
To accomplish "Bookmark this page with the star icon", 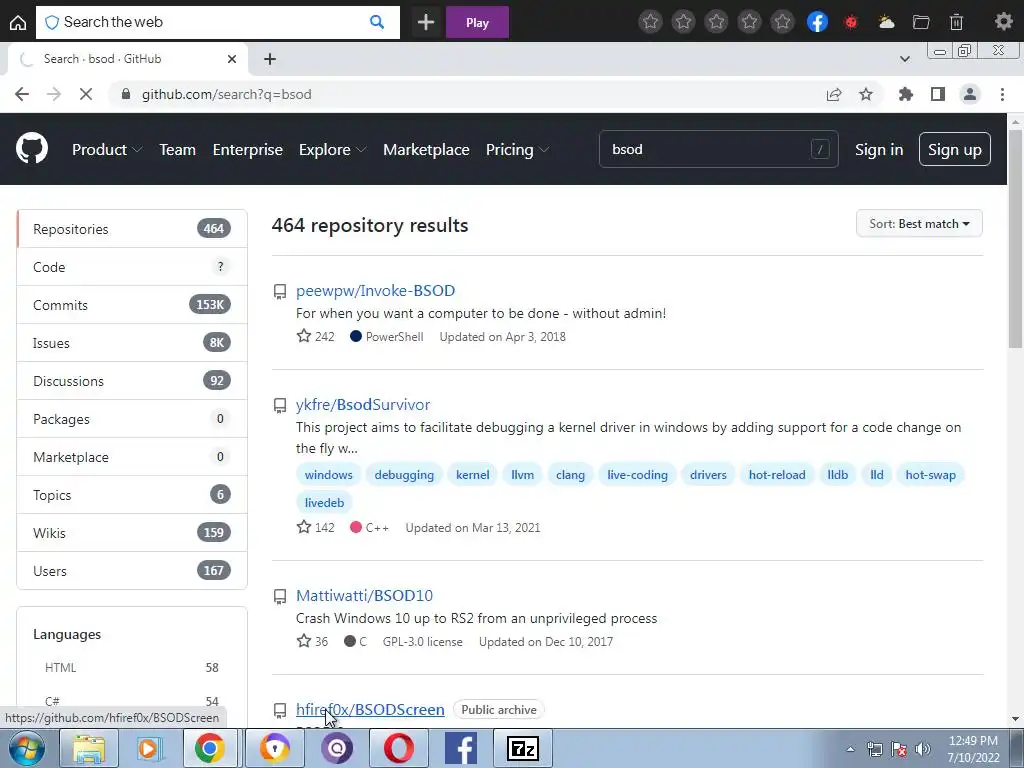I will [866, 94].
